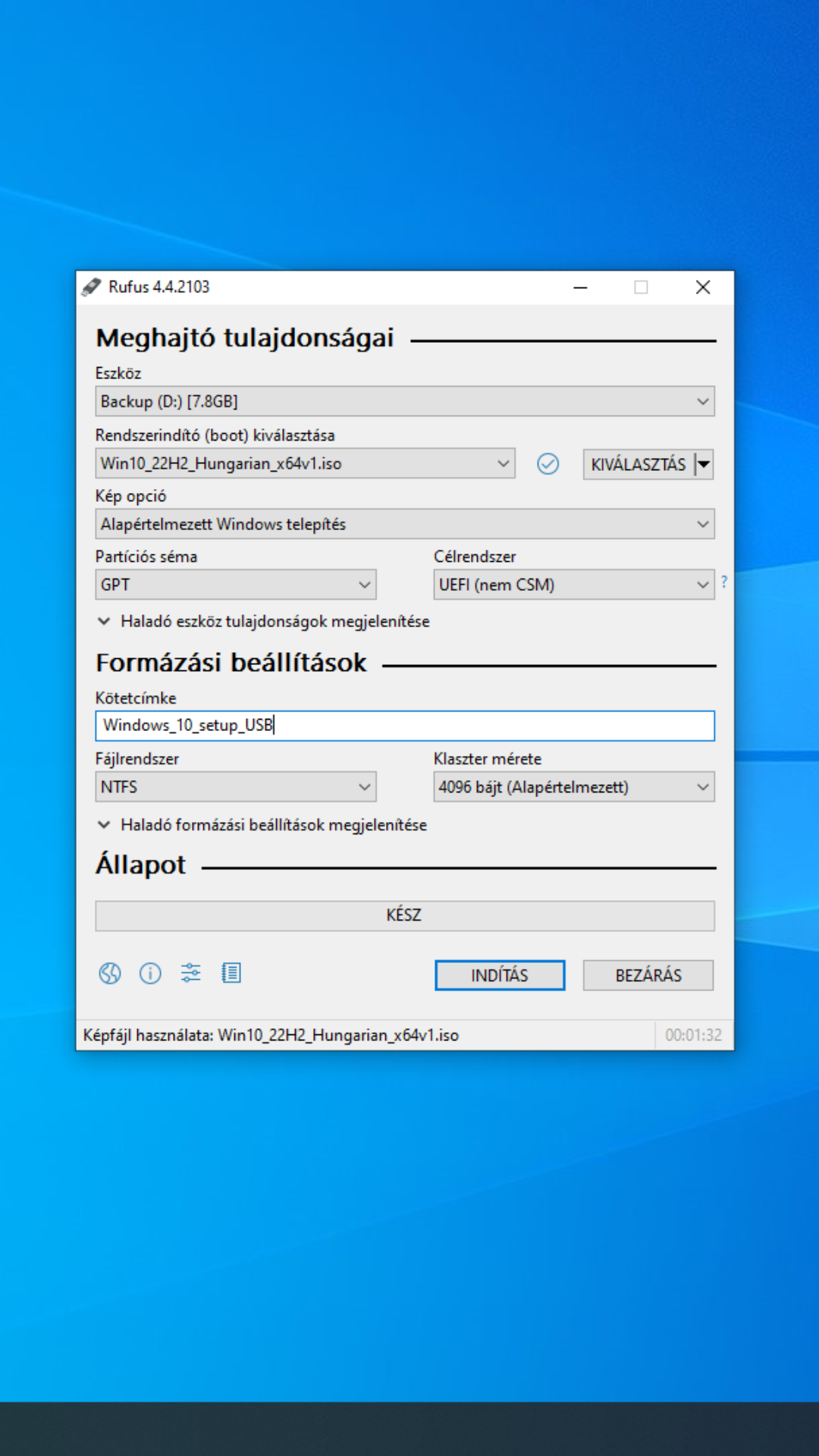The image size is (819, 1456).
Task: Open the Klaszter mérete dropdown
Action: (x=573, y=787)
